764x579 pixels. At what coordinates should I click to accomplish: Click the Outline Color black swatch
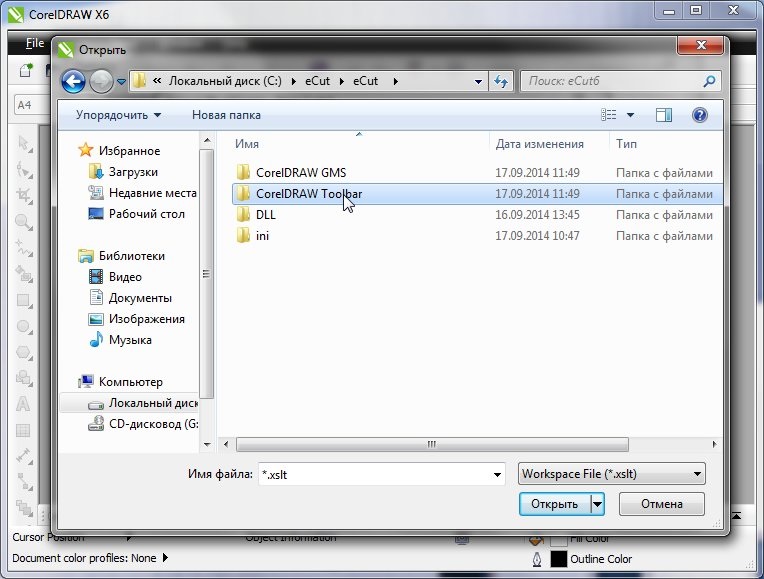(x=559, y=559)
